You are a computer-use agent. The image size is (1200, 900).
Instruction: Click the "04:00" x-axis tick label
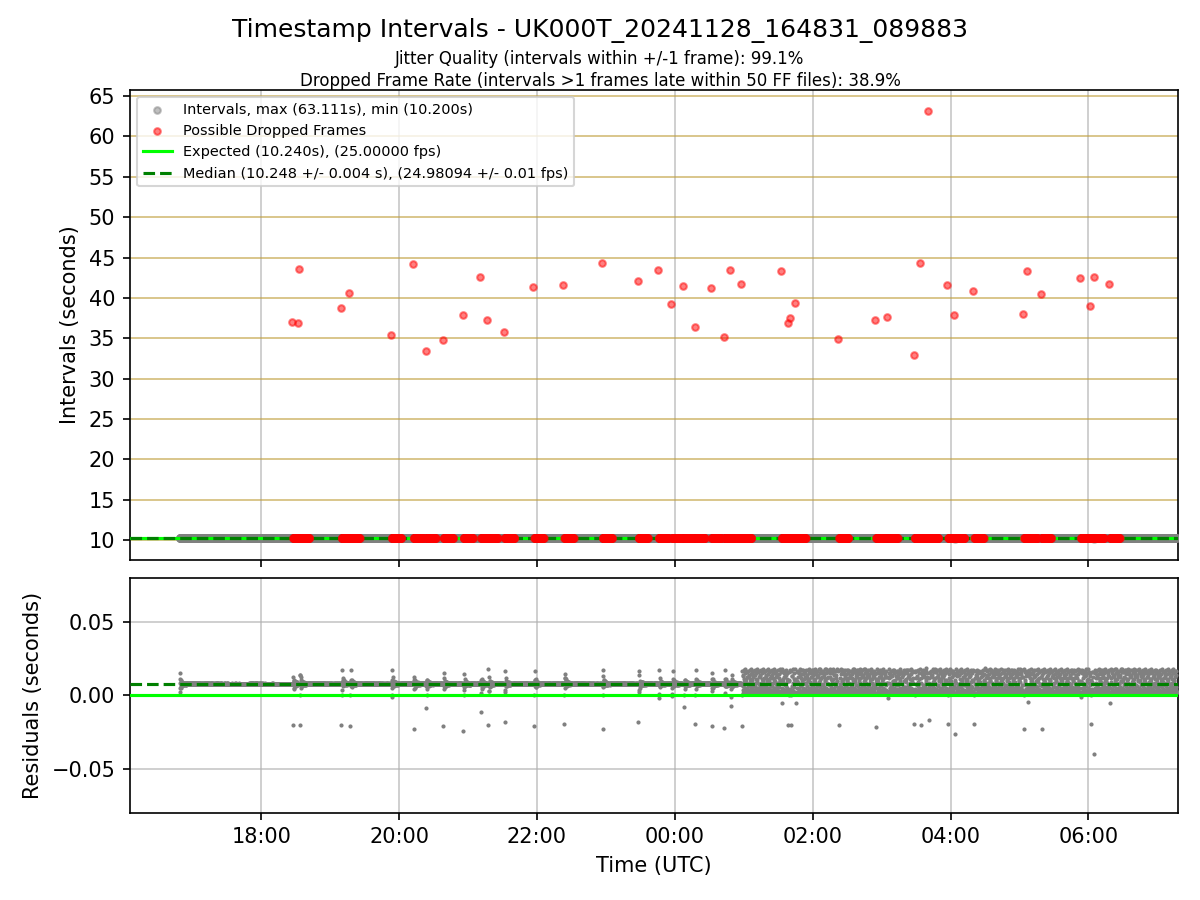coord(950,834)
